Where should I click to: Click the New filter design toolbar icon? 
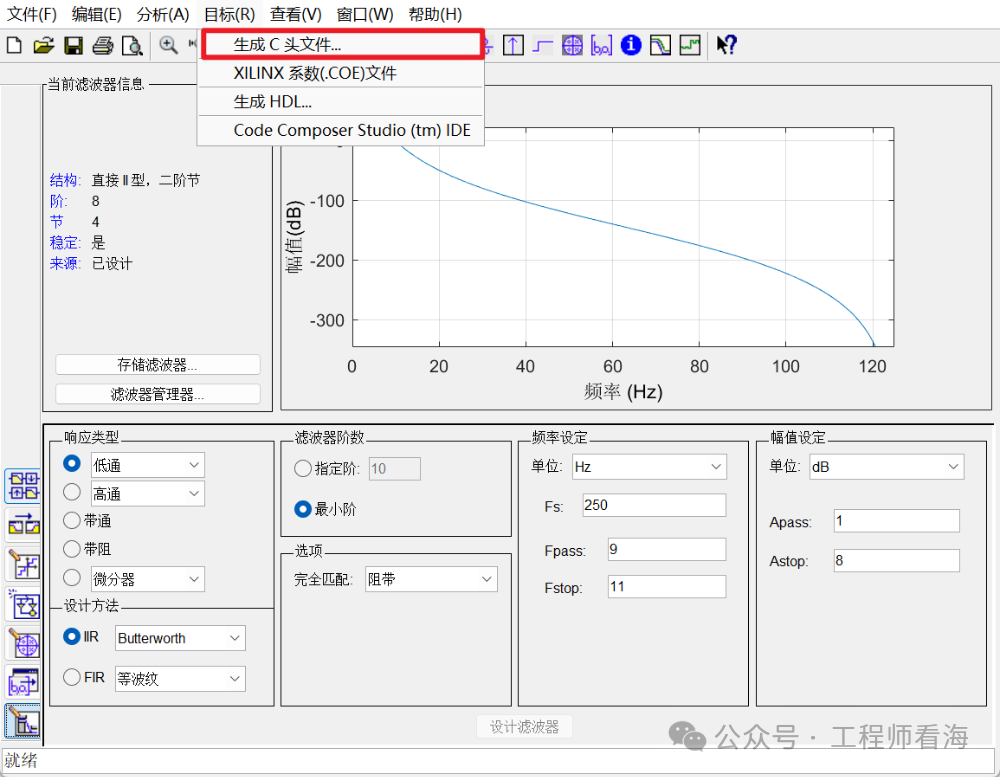click(14, 45)
